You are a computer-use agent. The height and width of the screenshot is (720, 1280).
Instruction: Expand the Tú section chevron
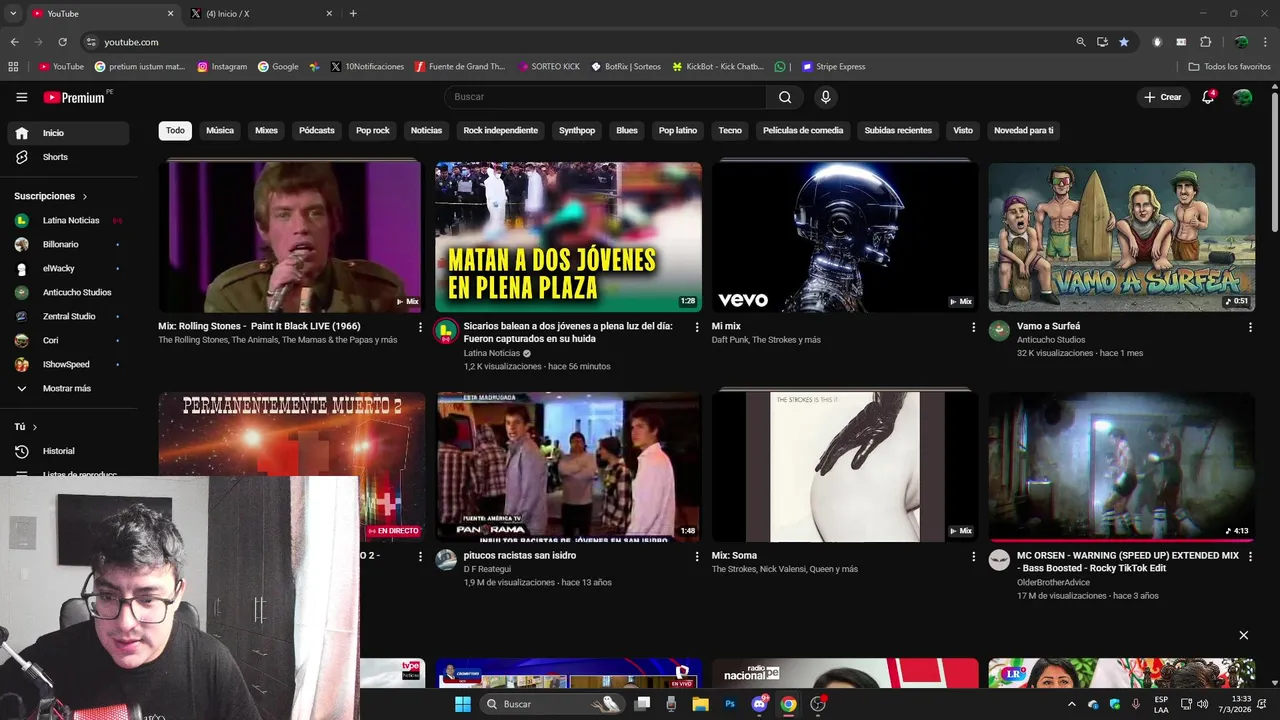tap(35, 427)
